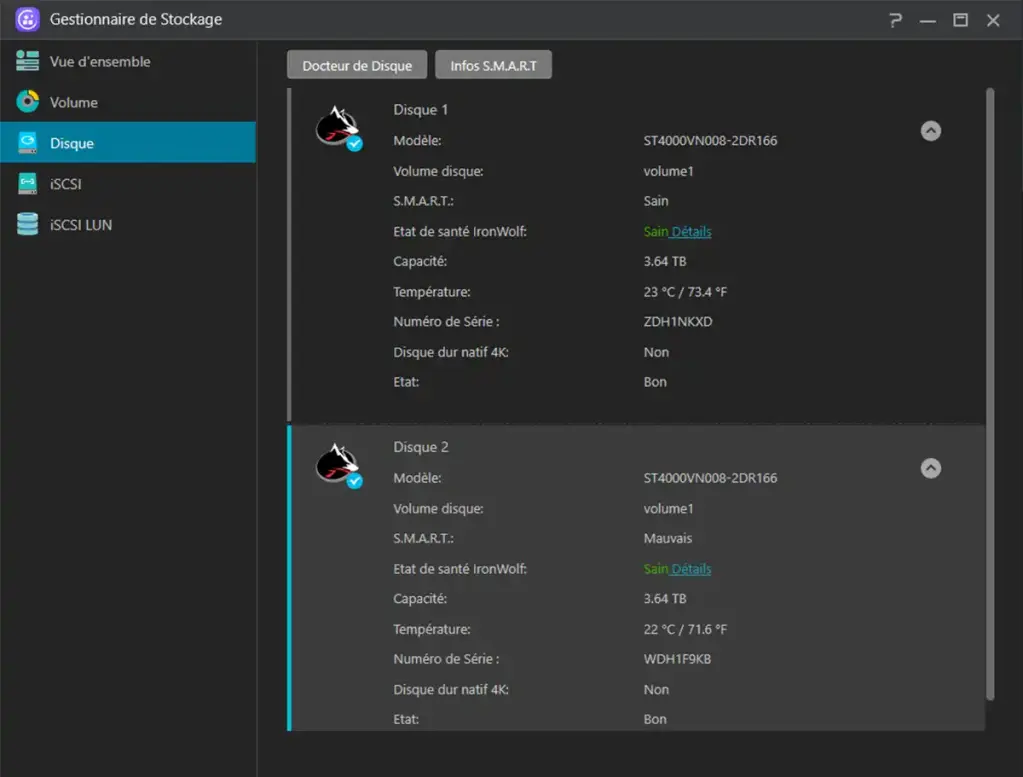
Task: Click the vertical scrollbar of disk list
Action: pyautogui.click(x=990, y=390)
